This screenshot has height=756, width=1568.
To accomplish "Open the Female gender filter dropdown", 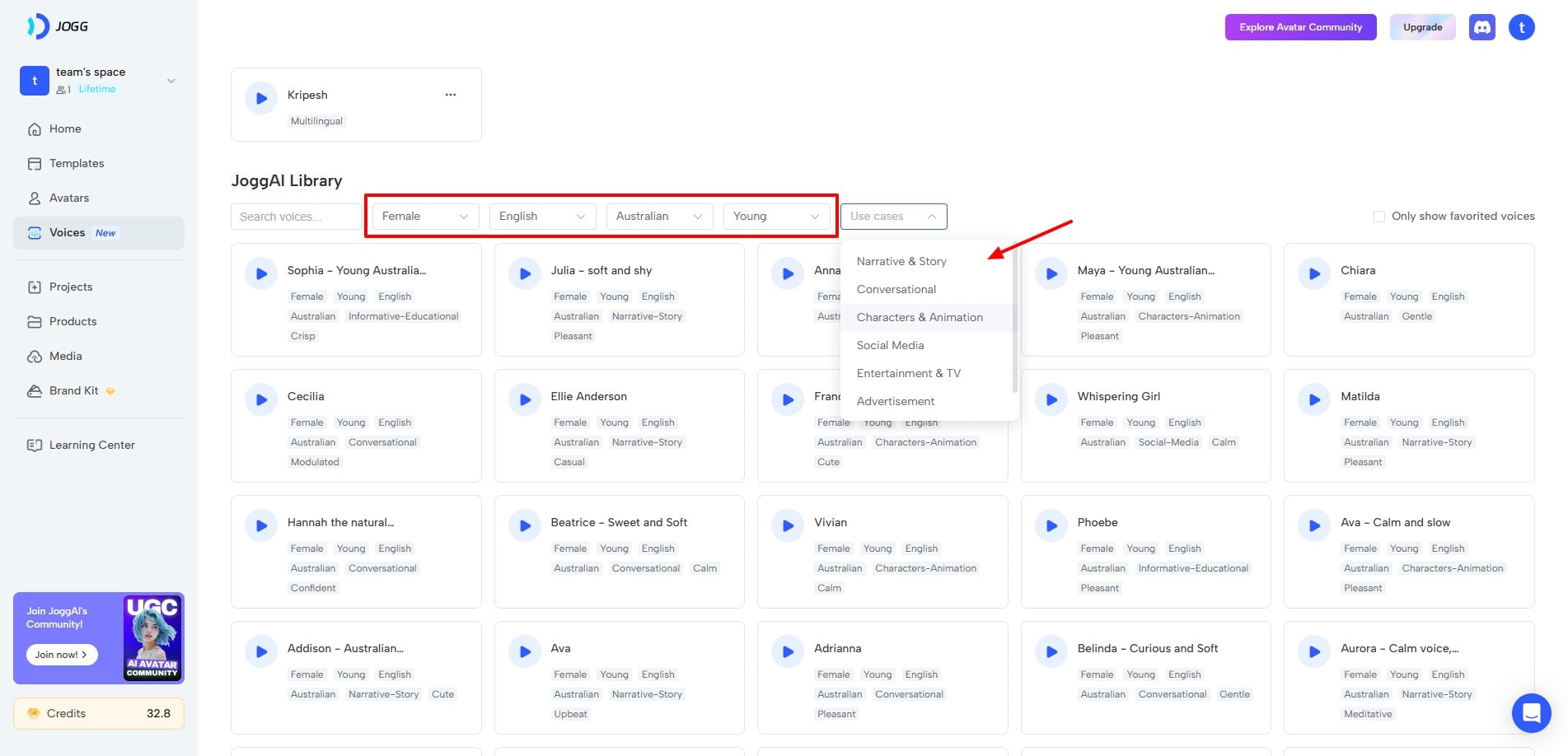I will pyautogui.click(x=424, y=217).
